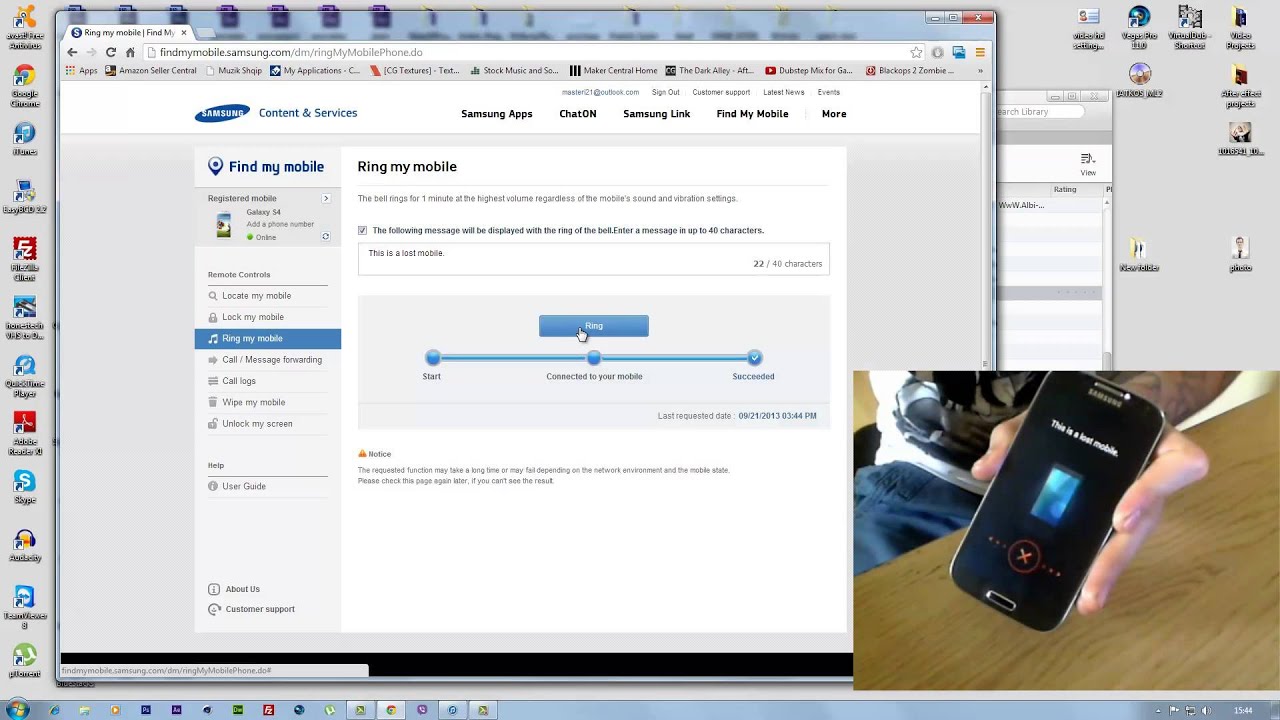
Task: Click the Connected to your mobile marker
Action: pyautogui.click(x=594, y=358)
